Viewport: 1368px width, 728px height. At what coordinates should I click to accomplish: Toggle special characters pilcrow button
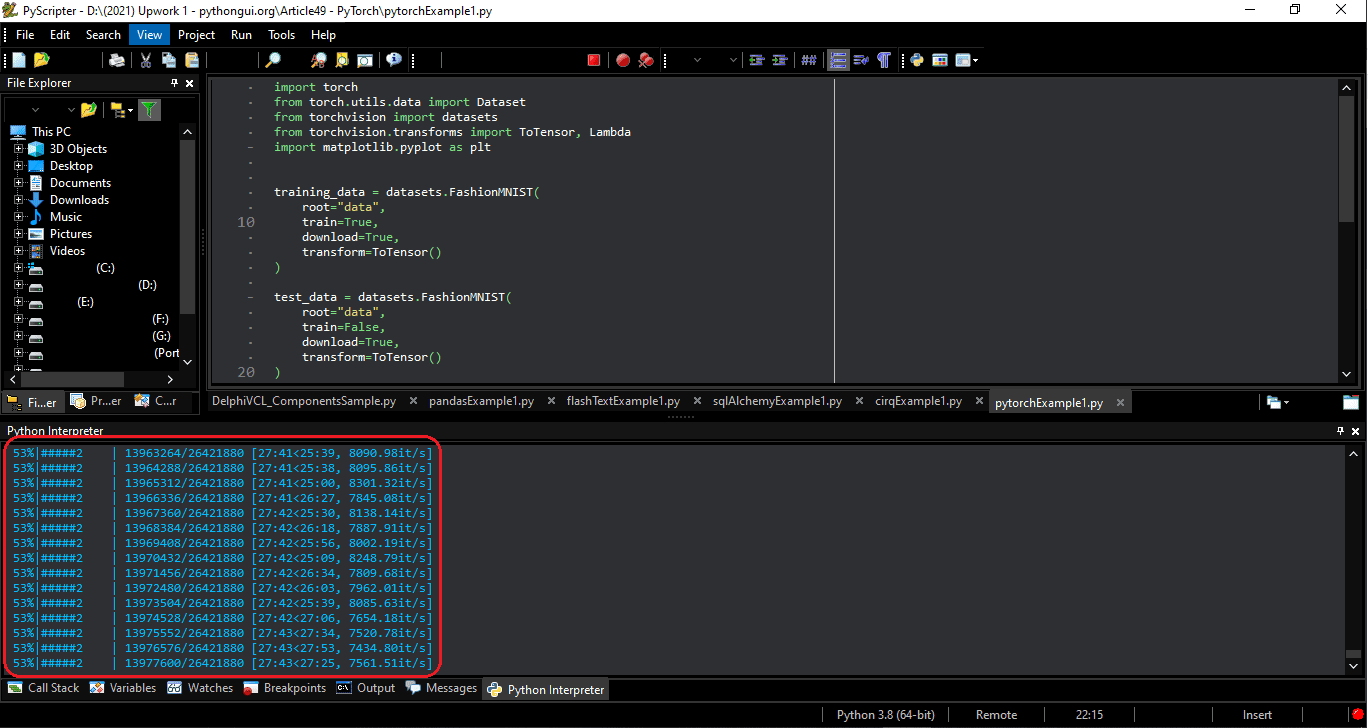point(884,60)
